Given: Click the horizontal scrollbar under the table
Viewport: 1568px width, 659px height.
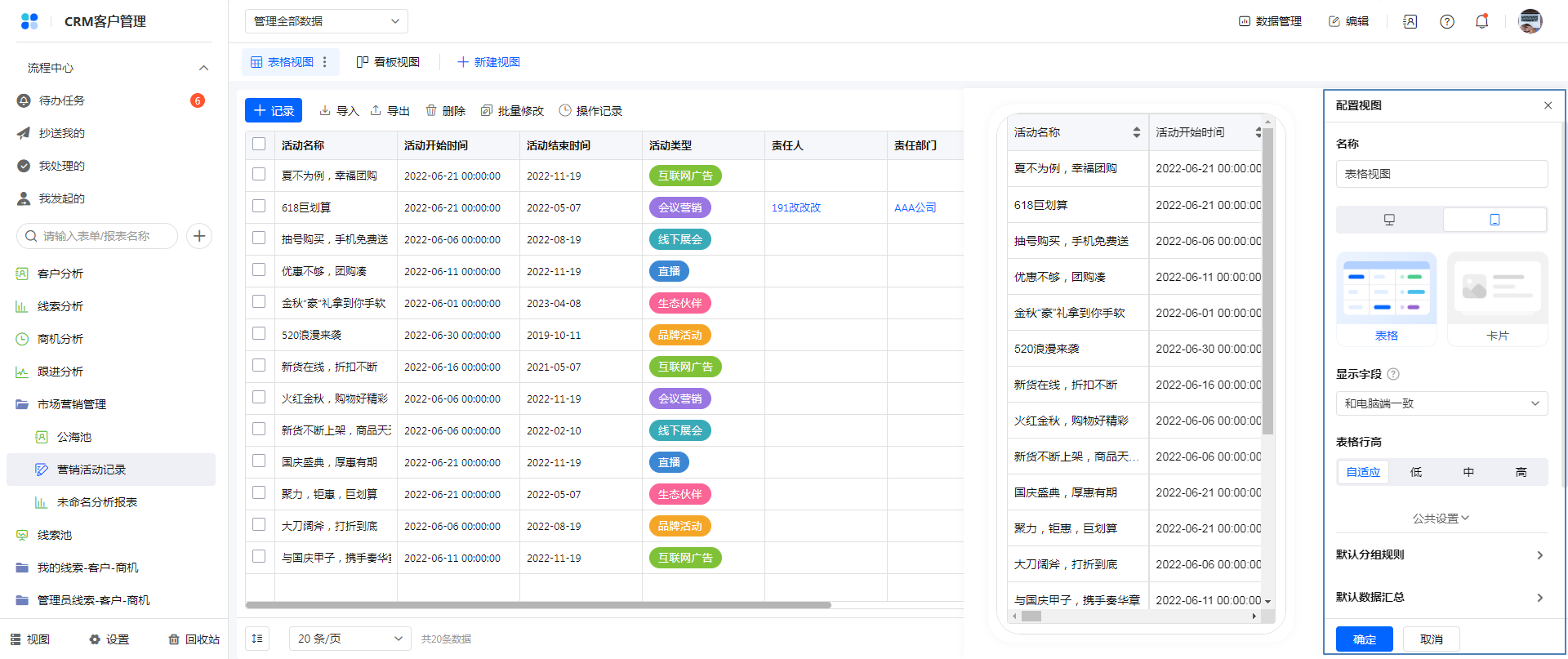Looking at the screenshot, I should 537,605.
